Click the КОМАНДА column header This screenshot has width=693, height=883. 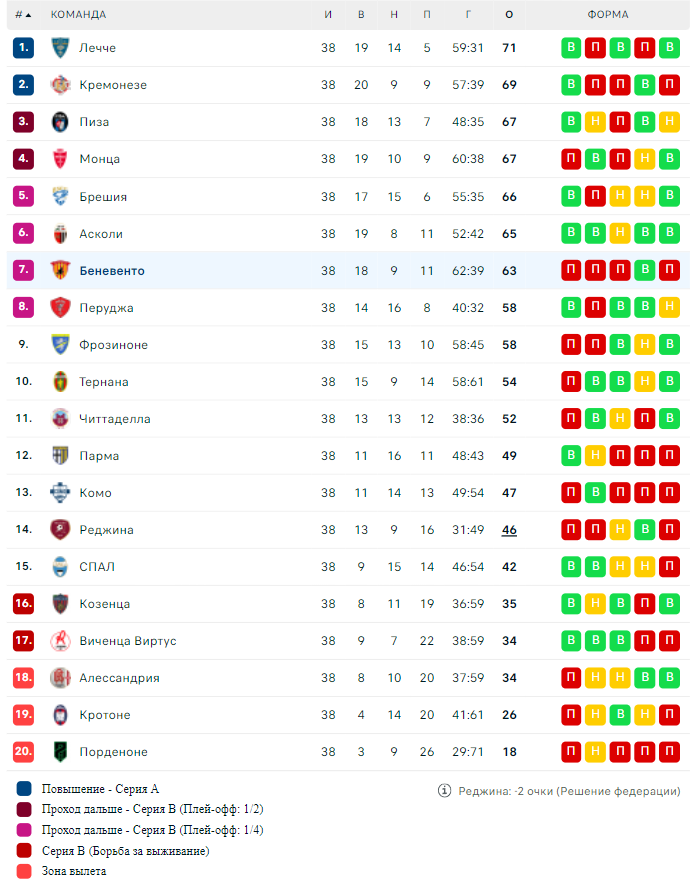click(78, 15)
